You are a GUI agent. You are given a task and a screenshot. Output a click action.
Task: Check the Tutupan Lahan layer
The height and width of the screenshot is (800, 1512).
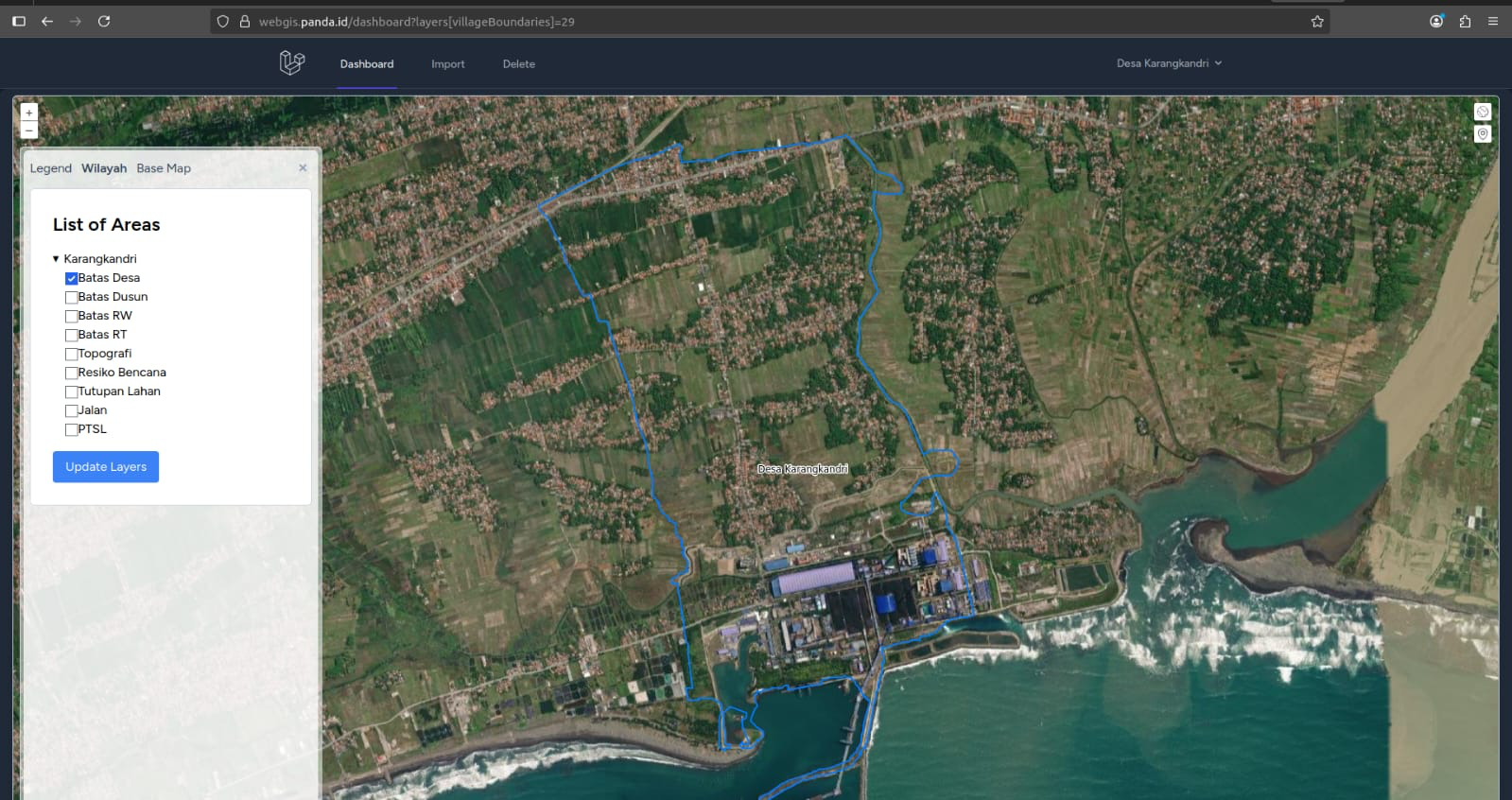(x=71, y=391)
